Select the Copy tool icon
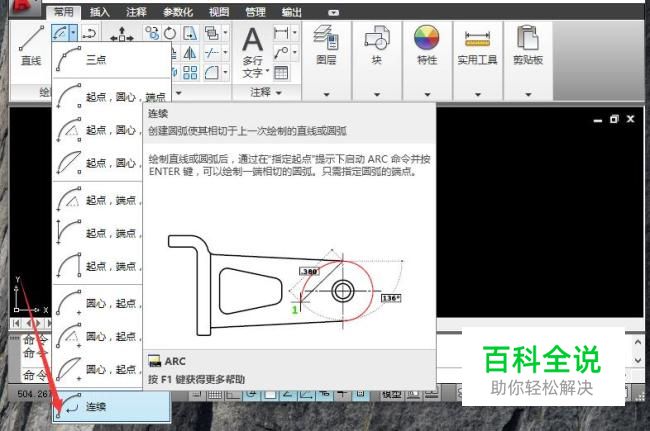The image size is (650, 431). pyautogui.click(x=152, y=33)
